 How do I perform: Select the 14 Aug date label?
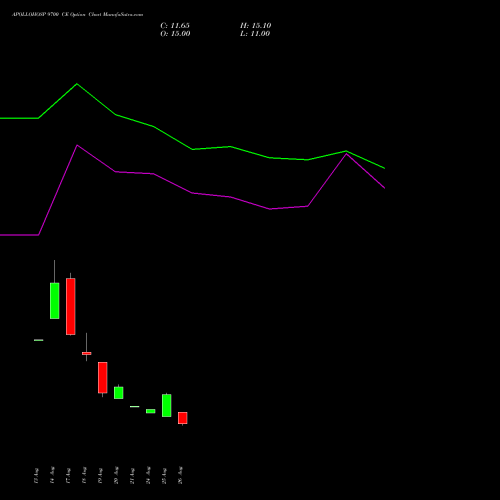[52, 476]
